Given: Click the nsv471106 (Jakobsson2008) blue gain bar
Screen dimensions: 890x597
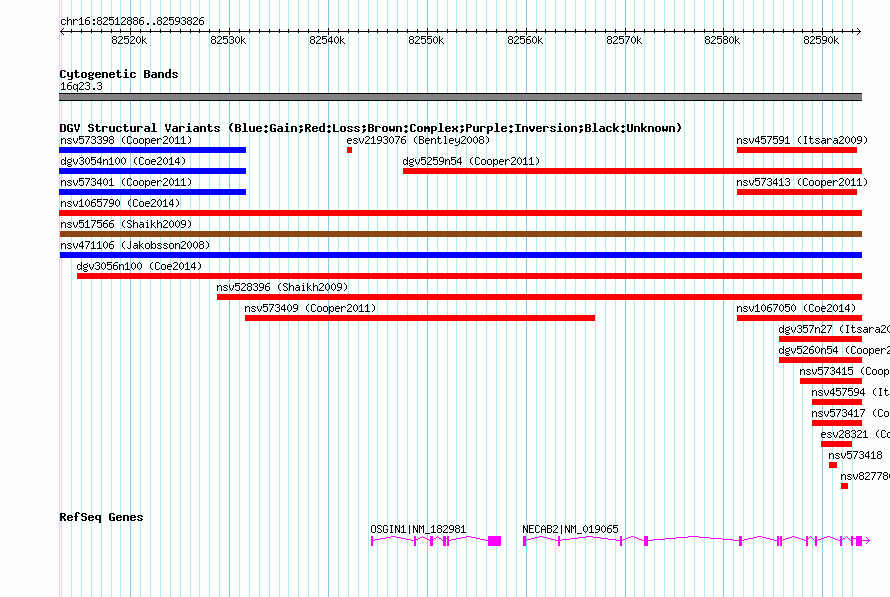Looking at the screenshot, I should pos(460,255).
